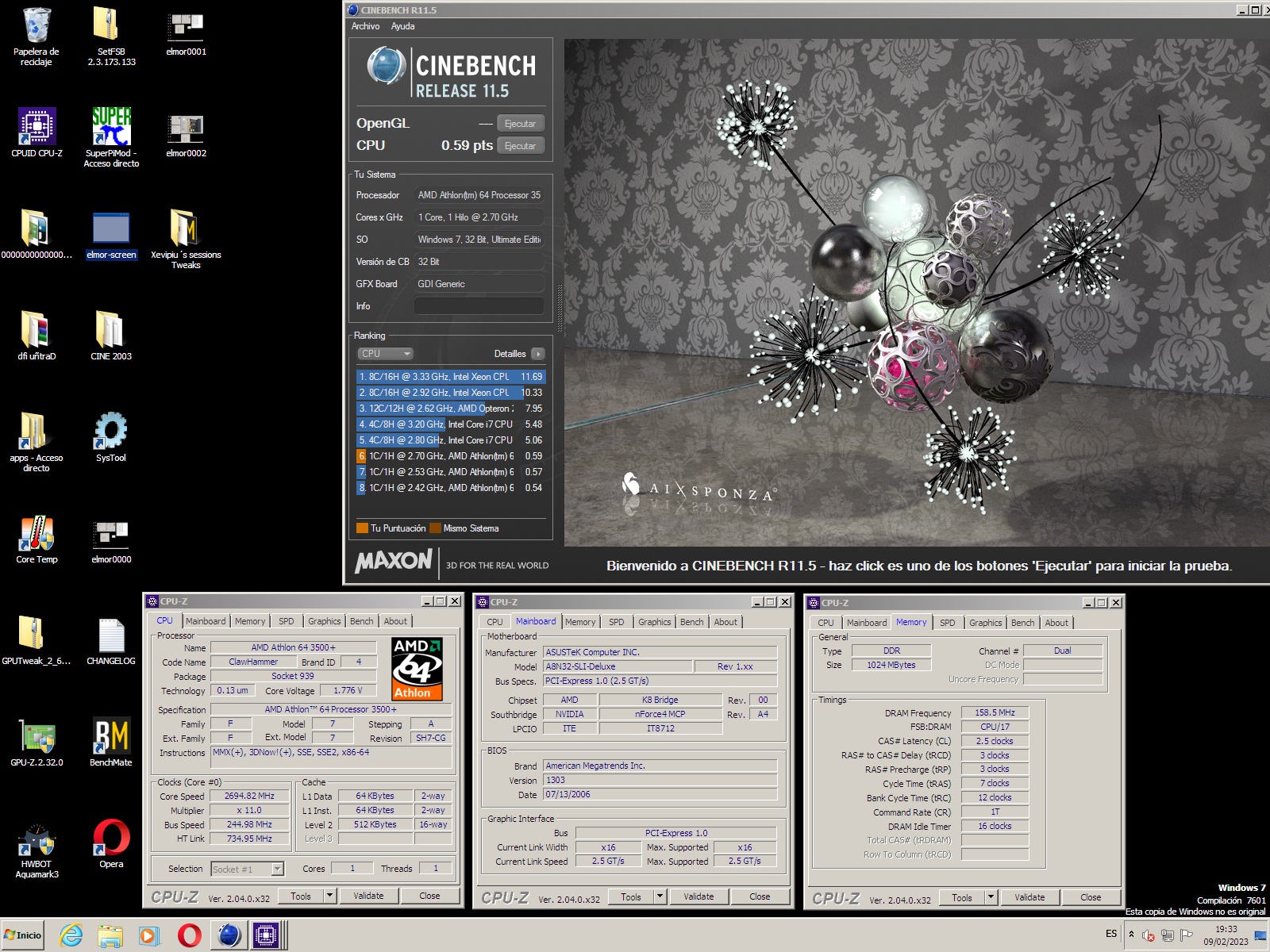Click the Tu Puntuación orange legend swatch
This screenshot has width=1270, height=952.
click(x=362, y=528)
